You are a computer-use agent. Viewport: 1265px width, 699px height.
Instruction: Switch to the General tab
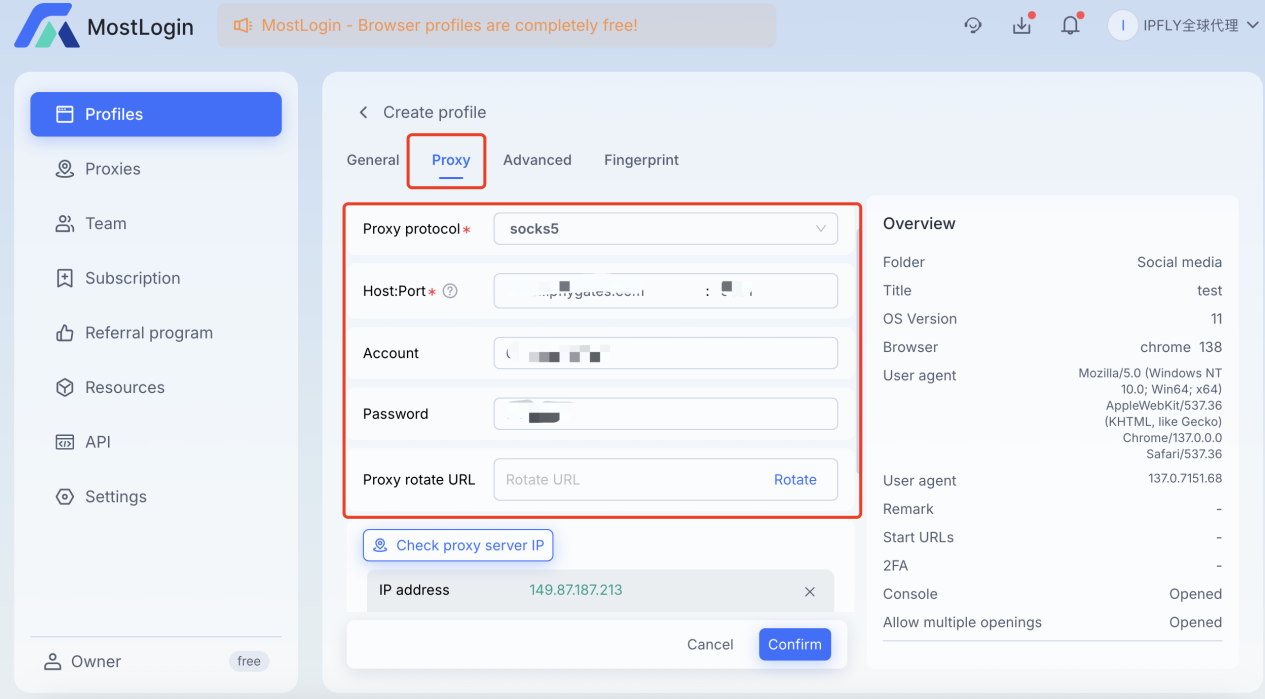(x=373, y=160)
